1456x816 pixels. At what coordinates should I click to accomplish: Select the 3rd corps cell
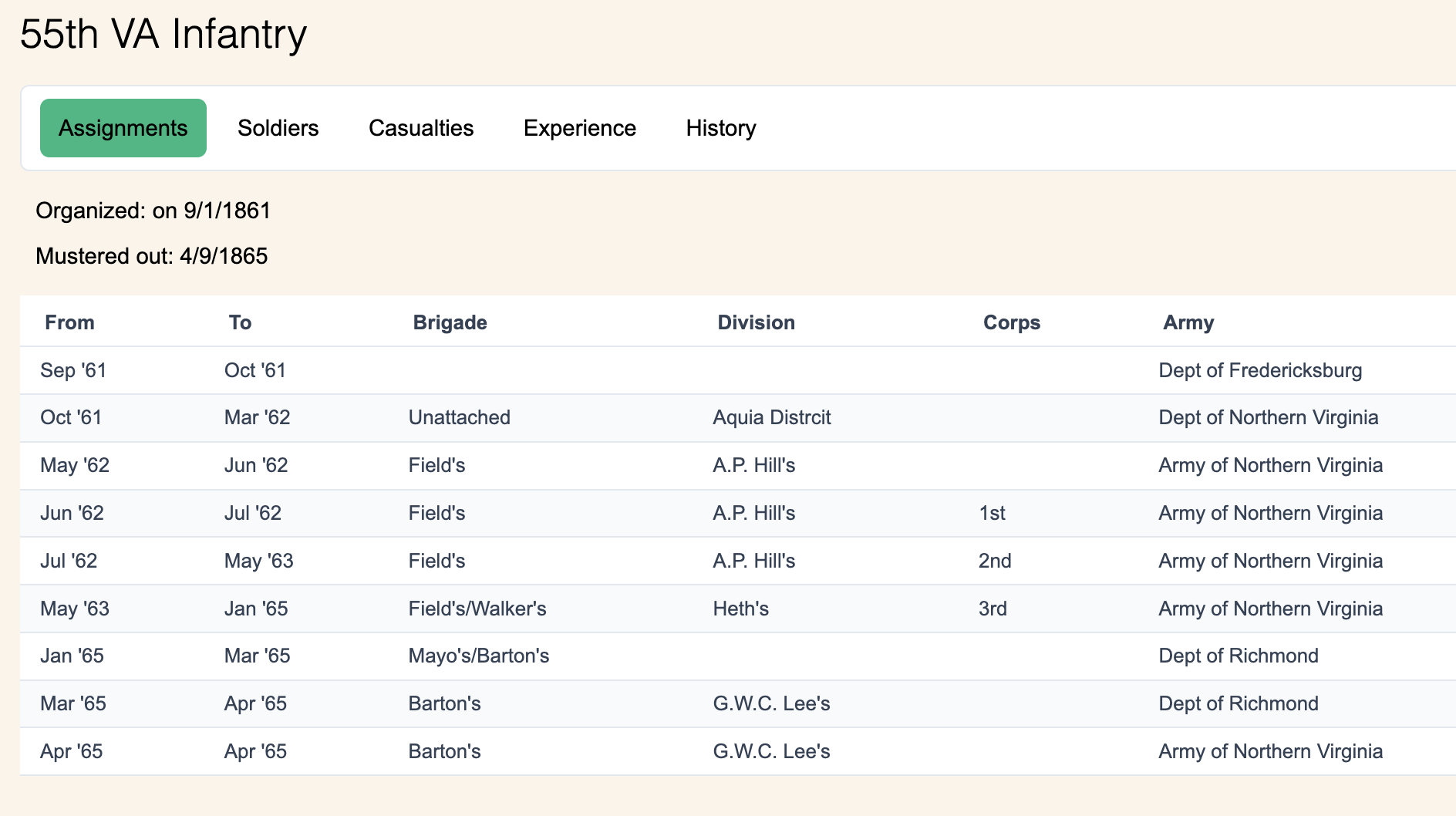point(993,609)
